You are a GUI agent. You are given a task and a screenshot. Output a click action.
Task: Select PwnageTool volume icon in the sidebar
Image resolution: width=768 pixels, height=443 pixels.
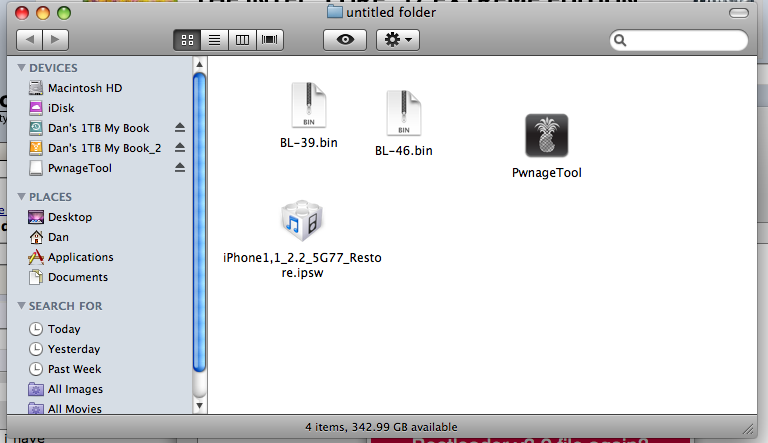pos(36,168)
